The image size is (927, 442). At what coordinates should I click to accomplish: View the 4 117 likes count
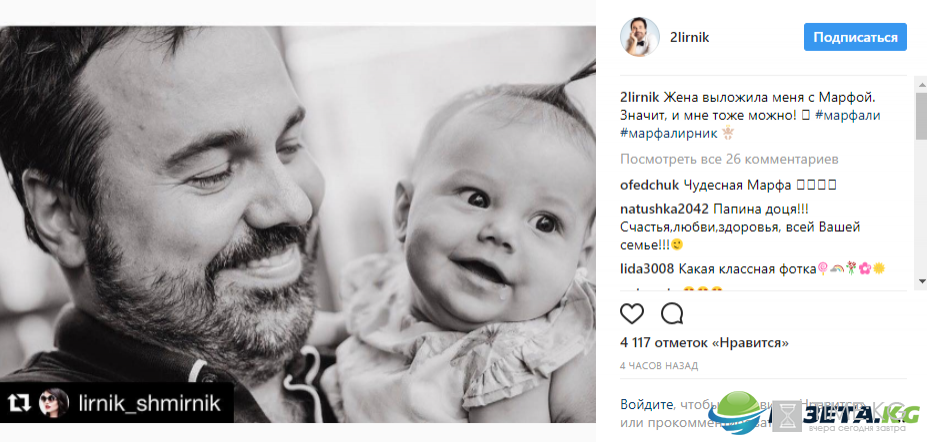click(704, 343)
